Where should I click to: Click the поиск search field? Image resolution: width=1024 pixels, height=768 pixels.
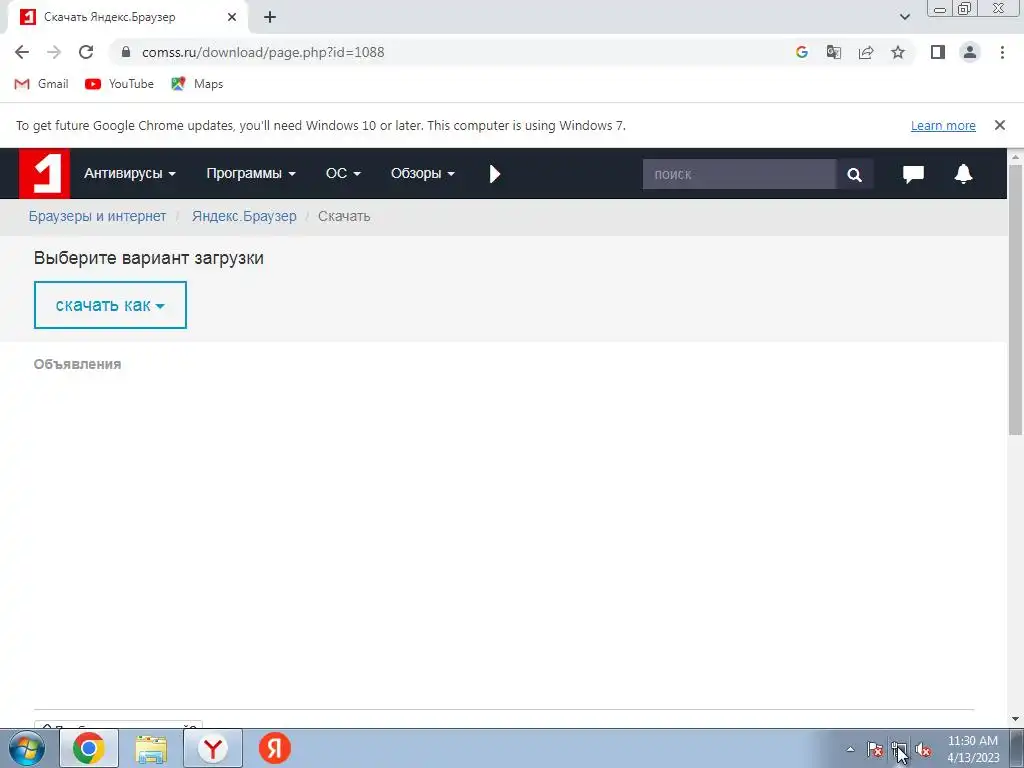pos(739,174)
